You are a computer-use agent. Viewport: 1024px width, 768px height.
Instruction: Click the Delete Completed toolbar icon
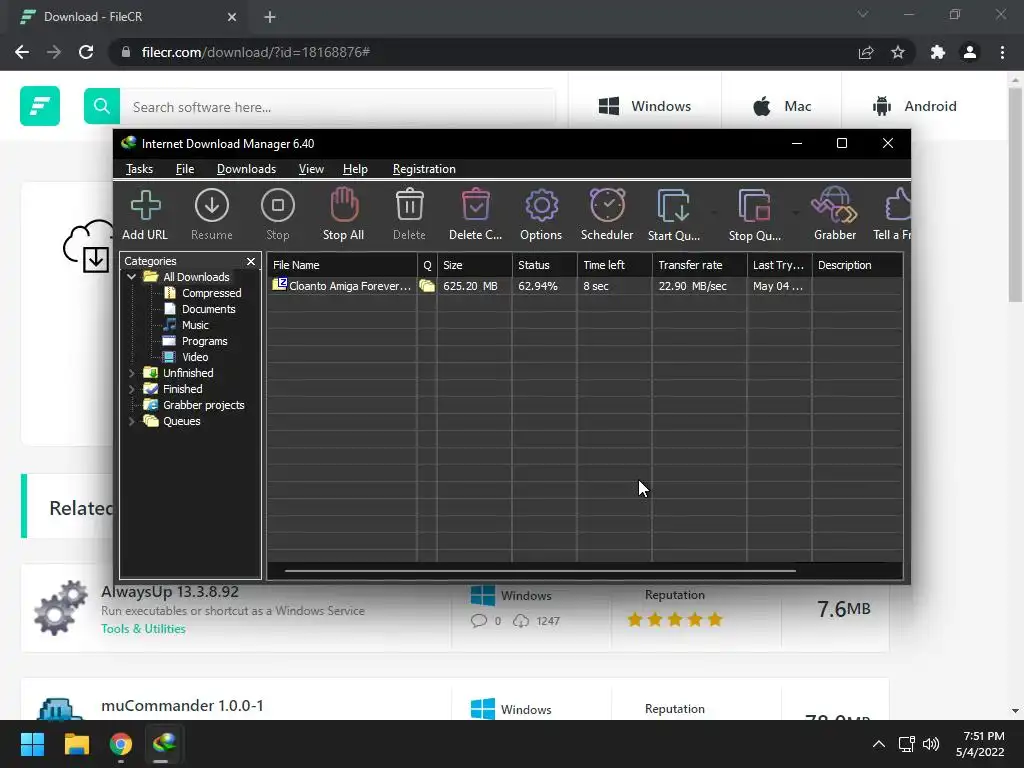475,214
